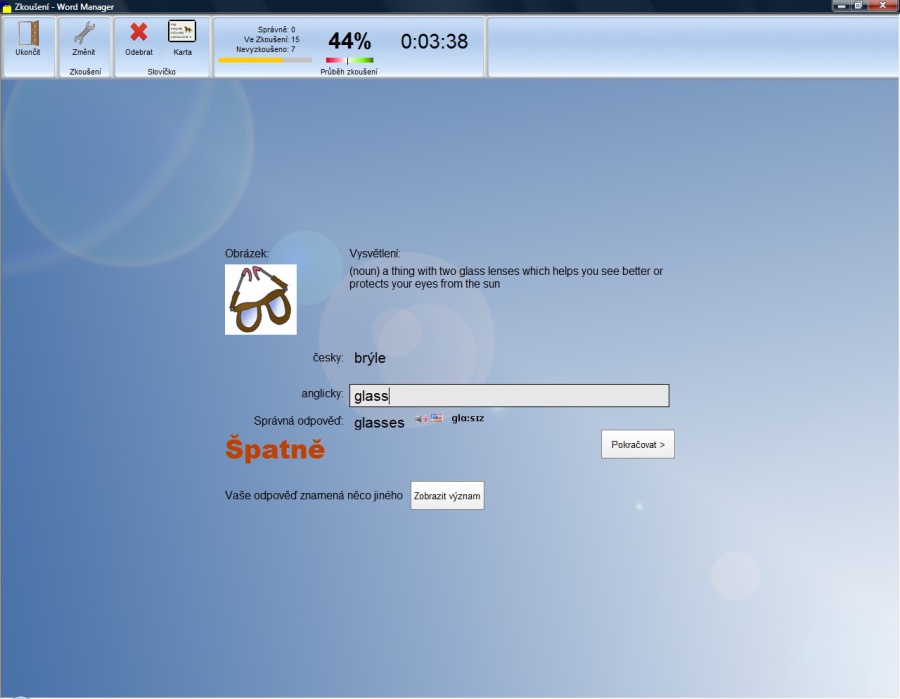Image resolution: width=900 pixels, height=699 pixels.
Task: Click the phonetic transcription text
Action: pos(467,418)
